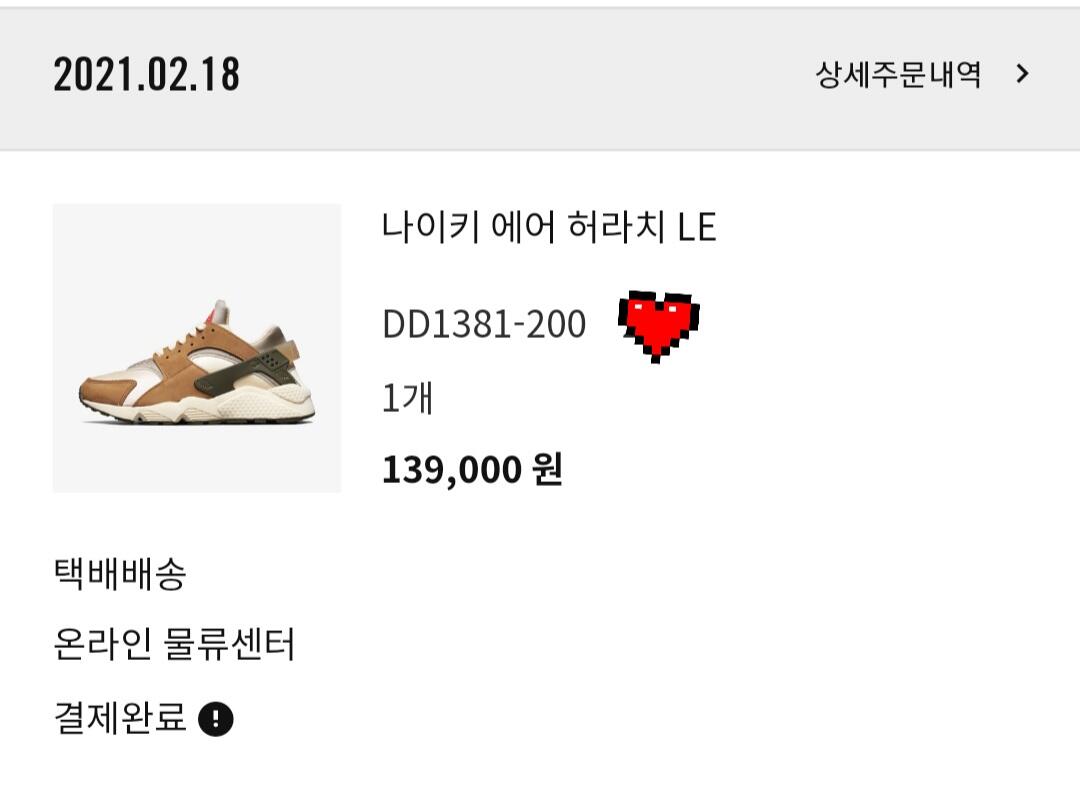Click the 결제완료 payment status text
The width and height of the screenshot is (1080, 786).
(x=119, y=718)
